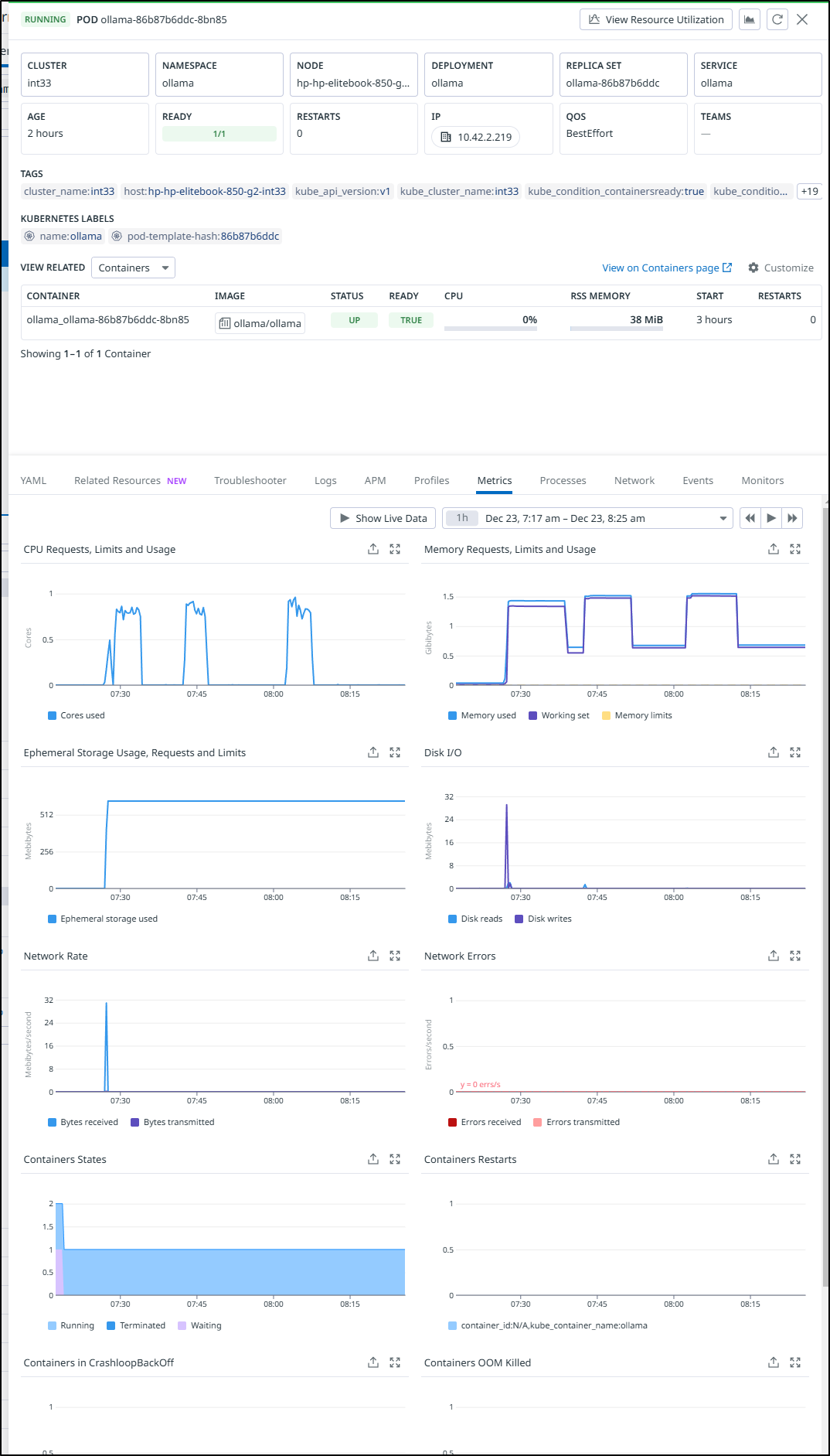Expand Memory Requests graph to fullscreen

[795, 549]
